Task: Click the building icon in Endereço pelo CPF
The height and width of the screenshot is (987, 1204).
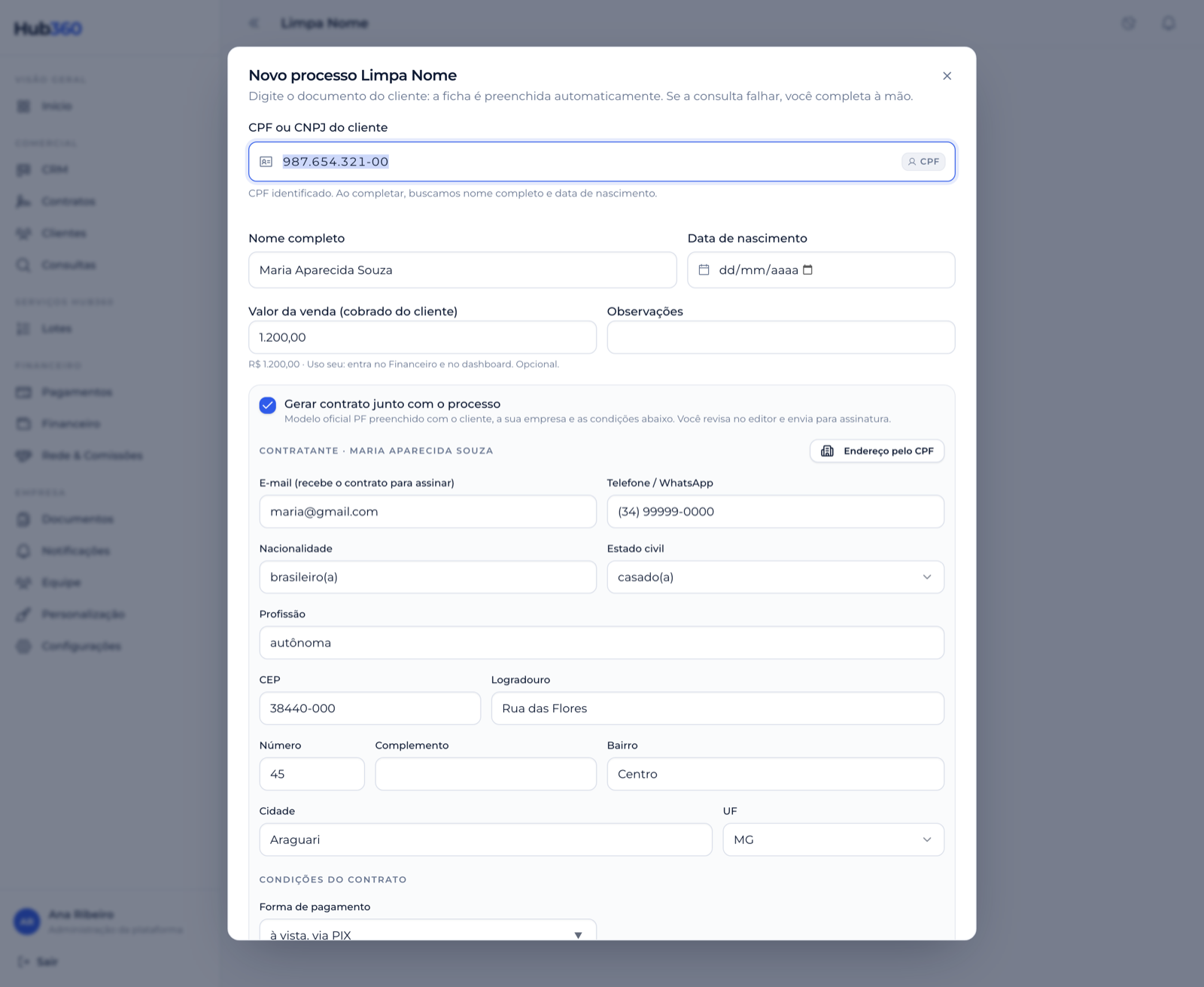Action: pyautogui.click(x=828, y=451)
